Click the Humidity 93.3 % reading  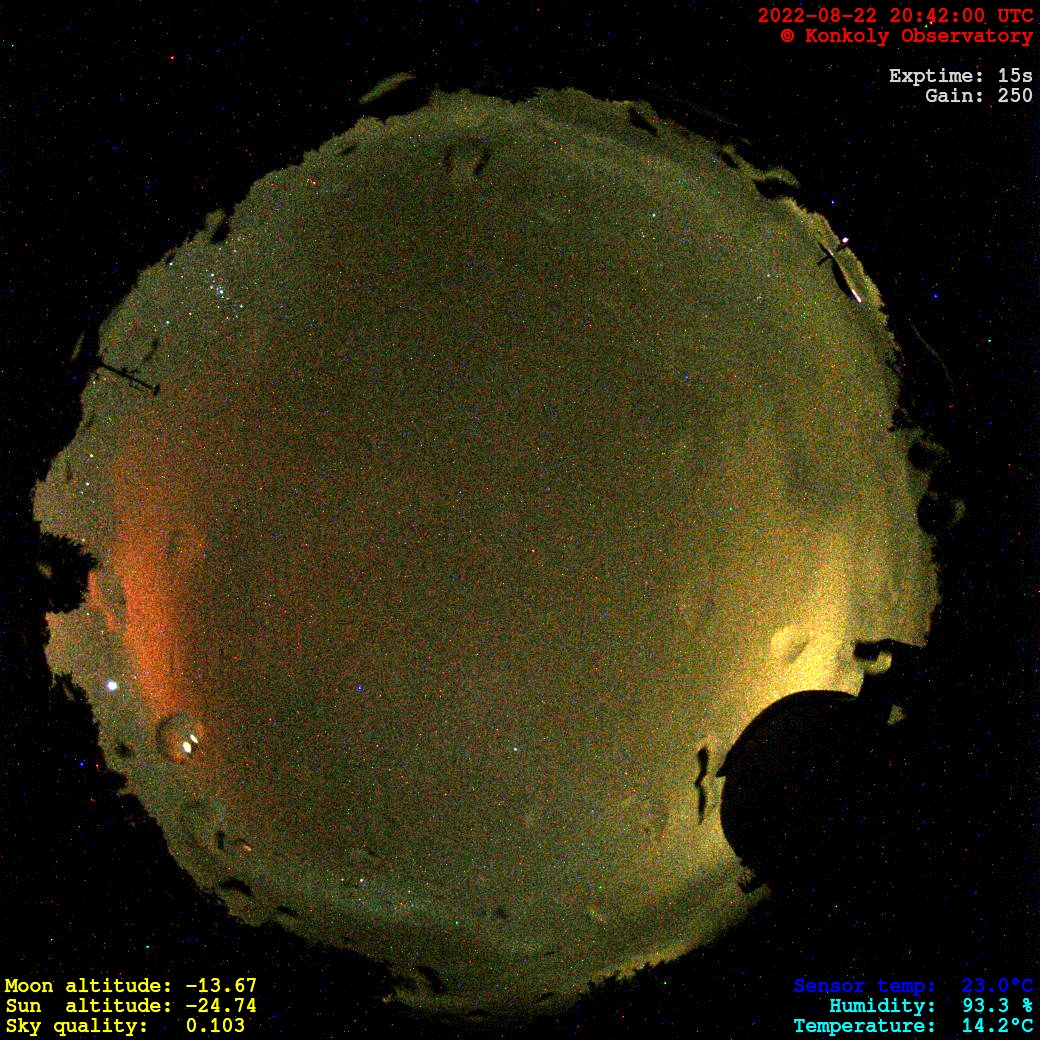click(930, 1006)
